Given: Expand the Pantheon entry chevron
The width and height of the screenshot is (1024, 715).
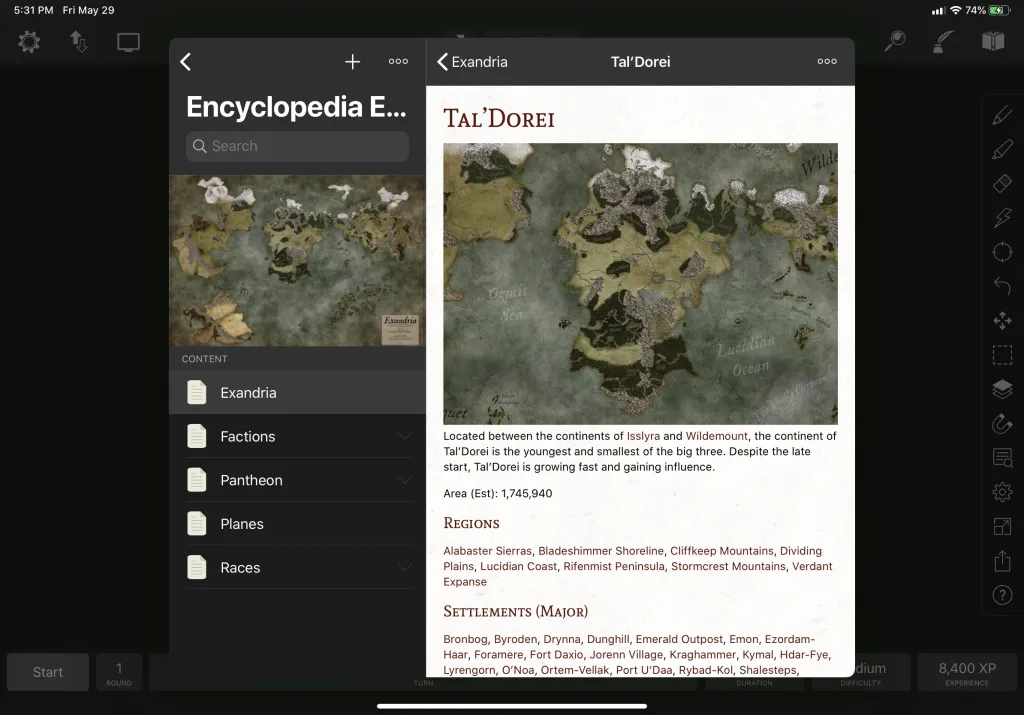Looking at the screenshot, I should coord(405,480).
